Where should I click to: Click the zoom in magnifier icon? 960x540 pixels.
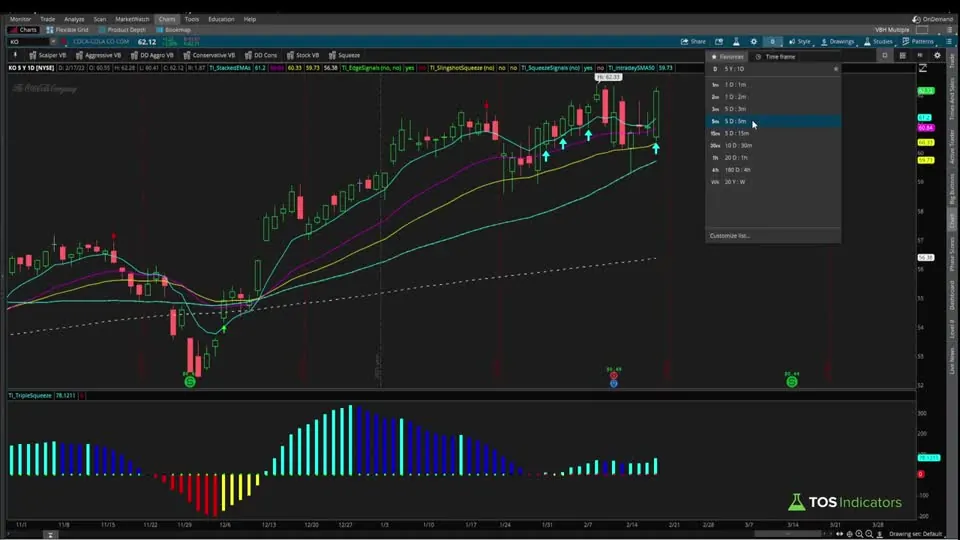[x=859, y=534]
